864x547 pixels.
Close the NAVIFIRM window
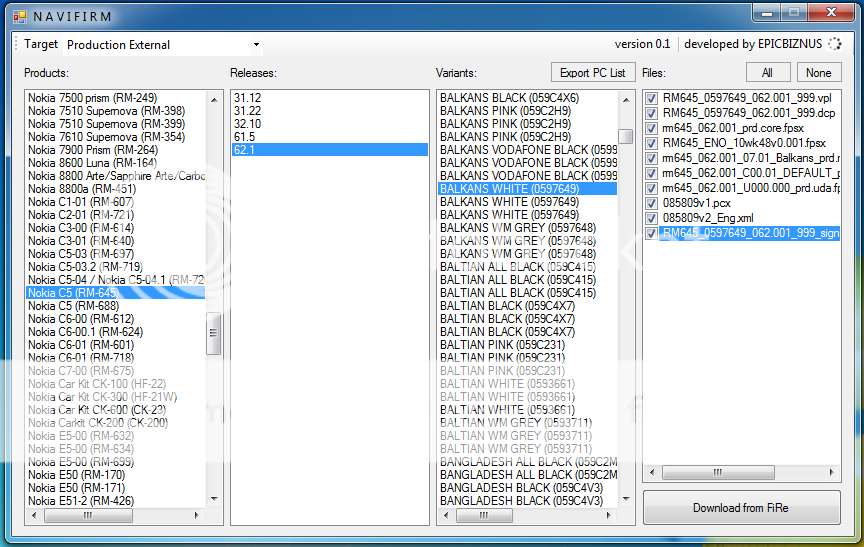click(x=831, y=13)
